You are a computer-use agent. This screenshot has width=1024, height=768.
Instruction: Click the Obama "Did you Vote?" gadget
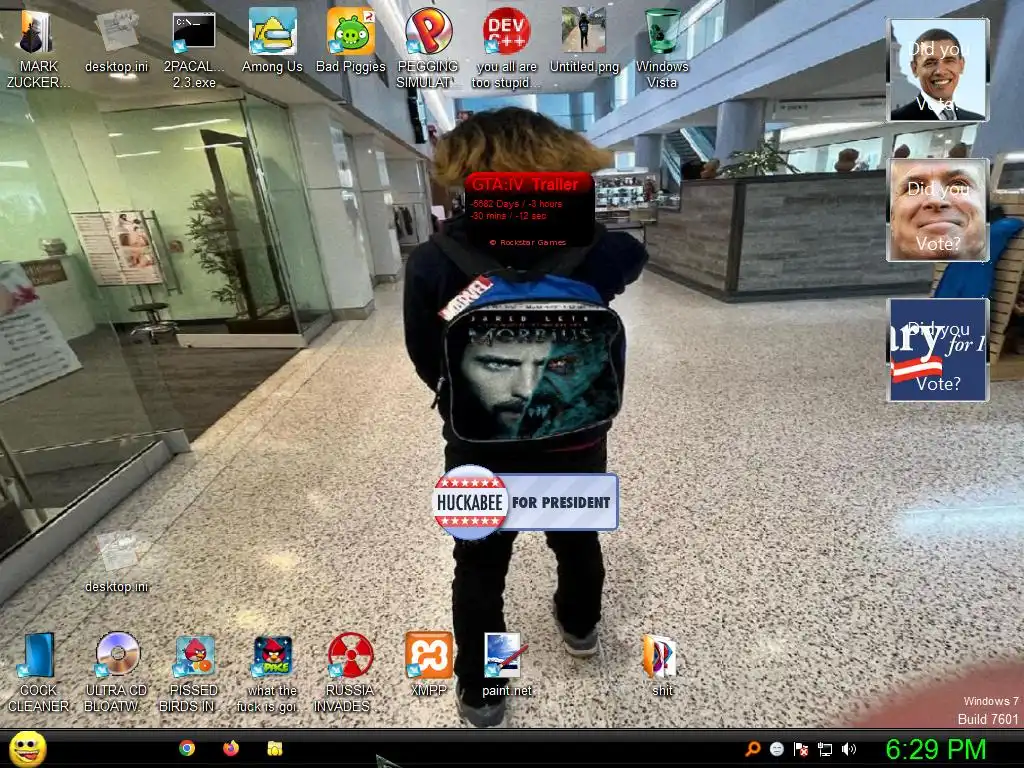click(938, 70)
